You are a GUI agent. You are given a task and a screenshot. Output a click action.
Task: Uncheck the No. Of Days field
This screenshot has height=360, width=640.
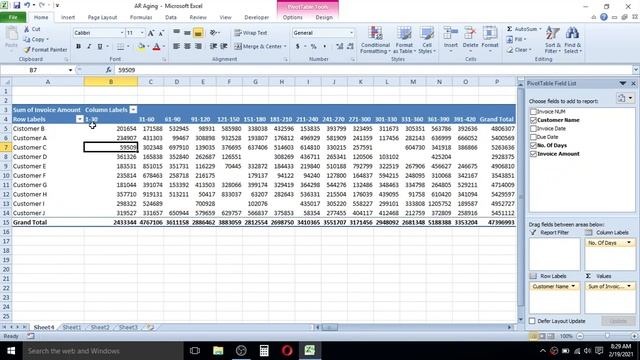pos(533,145)
